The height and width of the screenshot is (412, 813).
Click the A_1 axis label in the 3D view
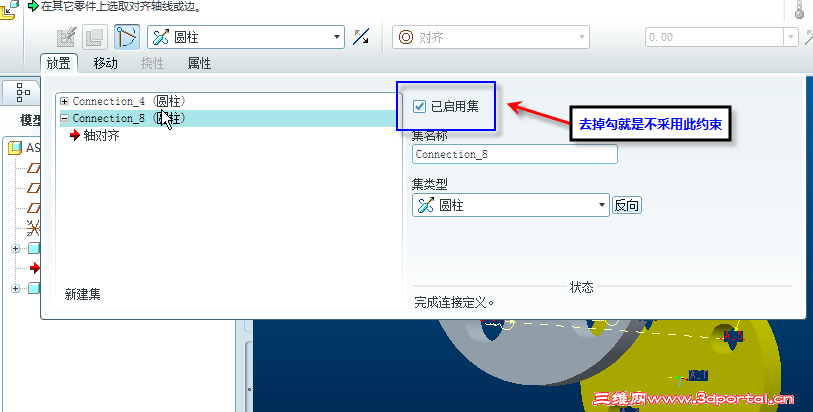coord(698,375)
